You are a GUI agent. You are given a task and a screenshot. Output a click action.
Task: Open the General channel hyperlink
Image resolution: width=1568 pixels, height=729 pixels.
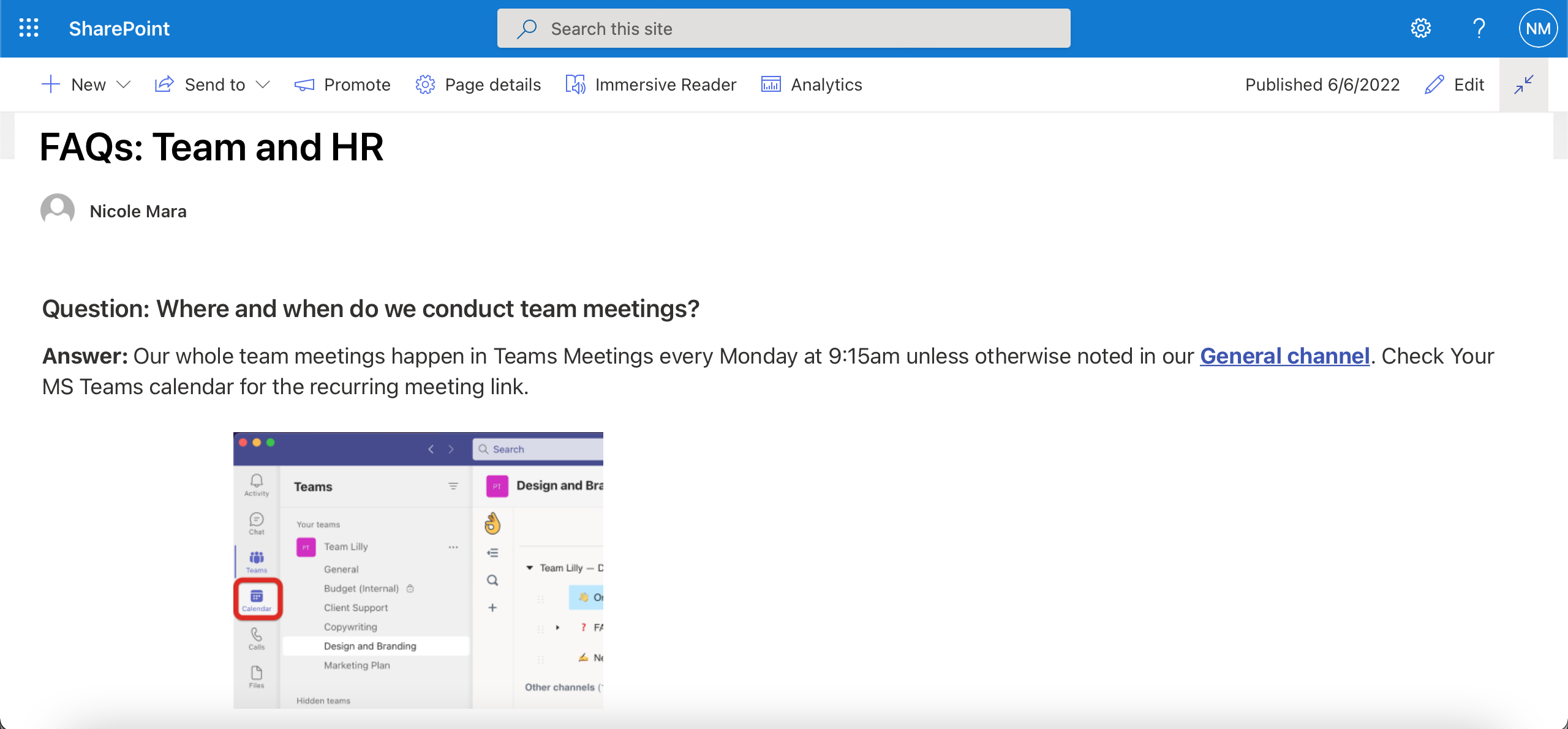point(1284,356)
